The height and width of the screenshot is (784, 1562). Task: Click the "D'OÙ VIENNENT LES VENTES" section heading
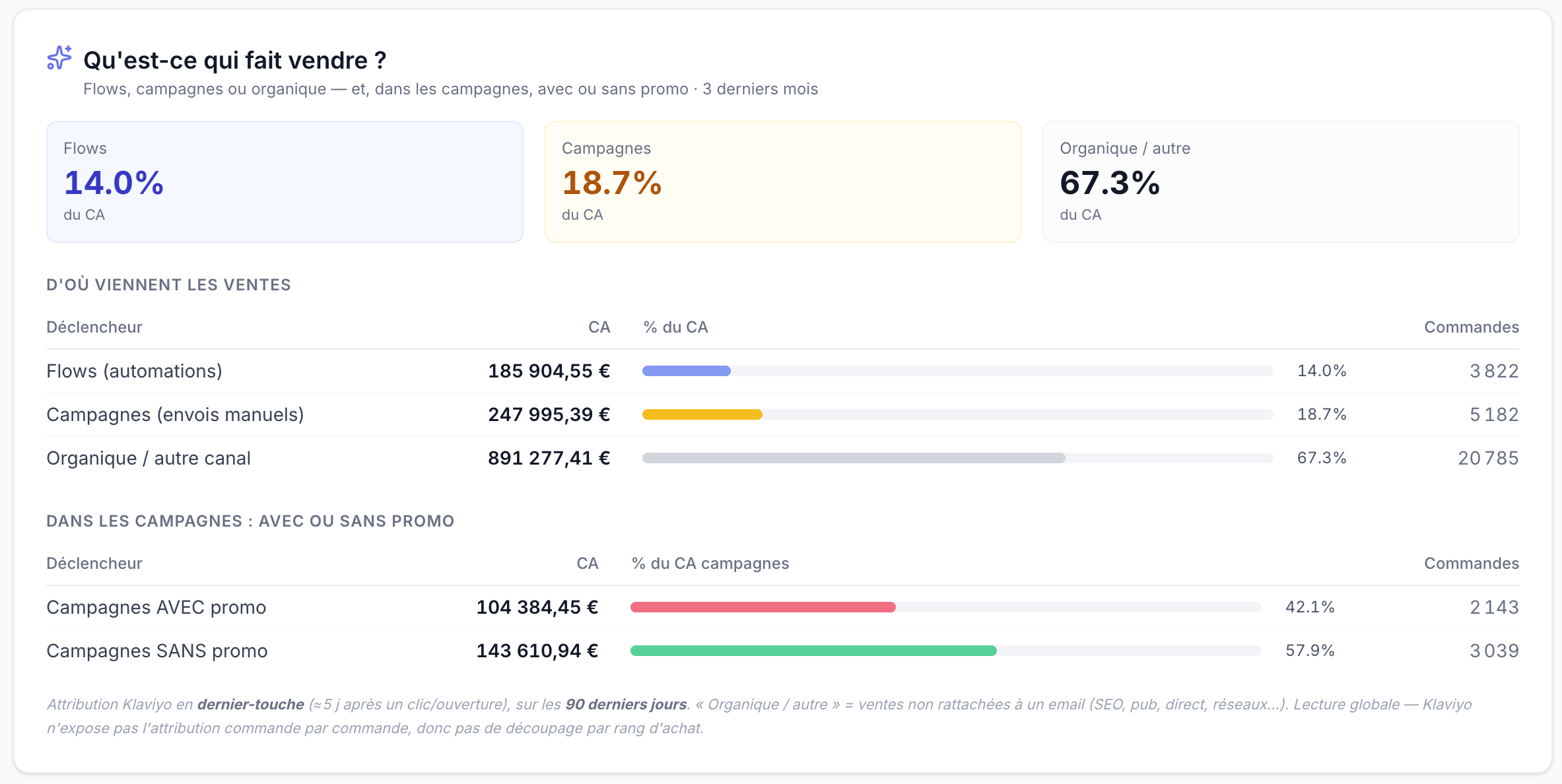point(168,284)
